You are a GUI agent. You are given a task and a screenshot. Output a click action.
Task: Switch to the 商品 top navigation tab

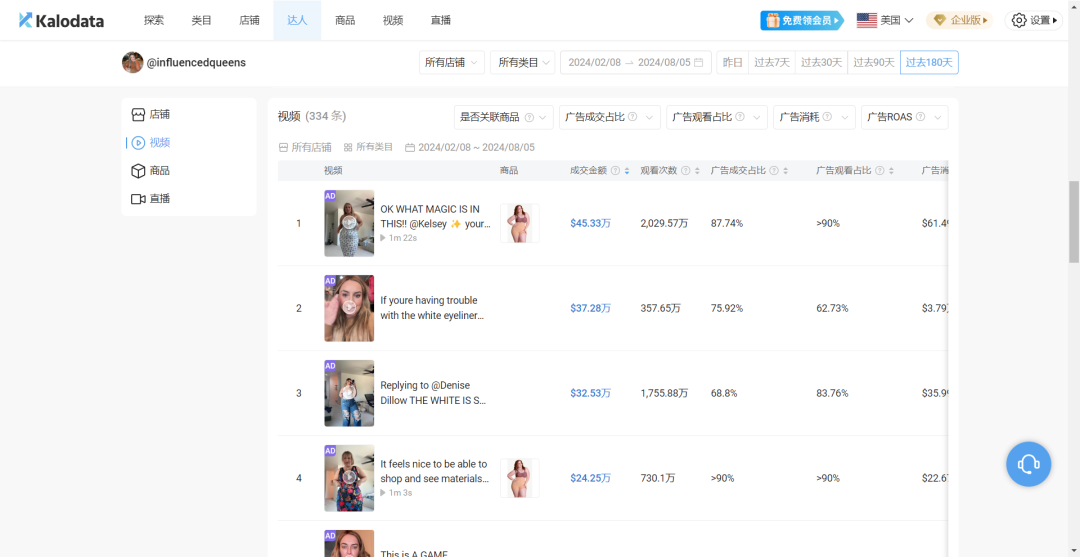(345, 20)
